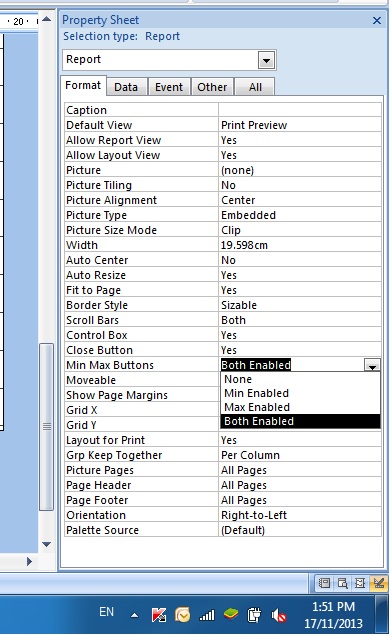Click the vertical scrollbar down arrow
392x637 pixels.
click(47, 544)
